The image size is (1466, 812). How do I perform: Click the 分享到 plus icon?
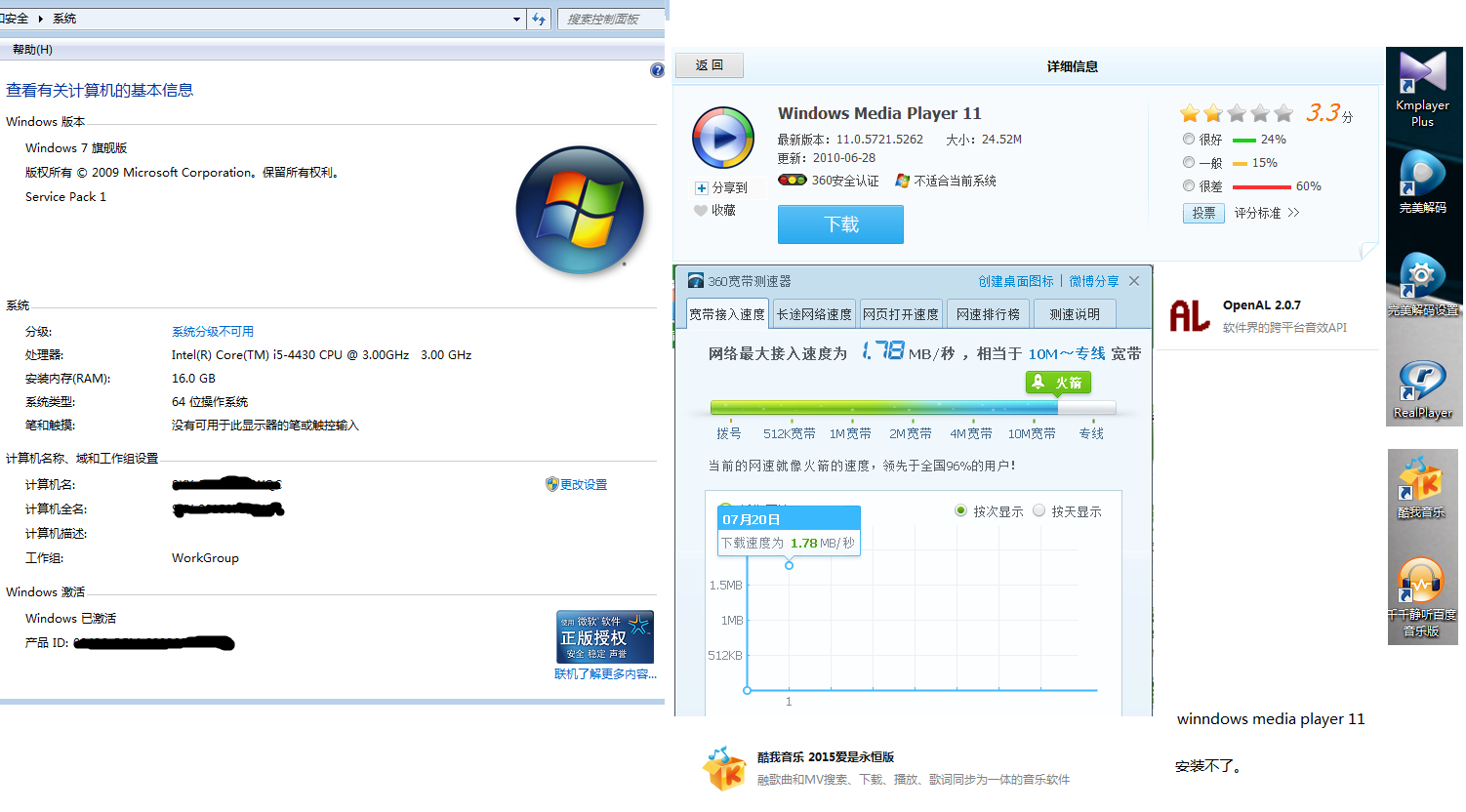[x=701, y=187]
